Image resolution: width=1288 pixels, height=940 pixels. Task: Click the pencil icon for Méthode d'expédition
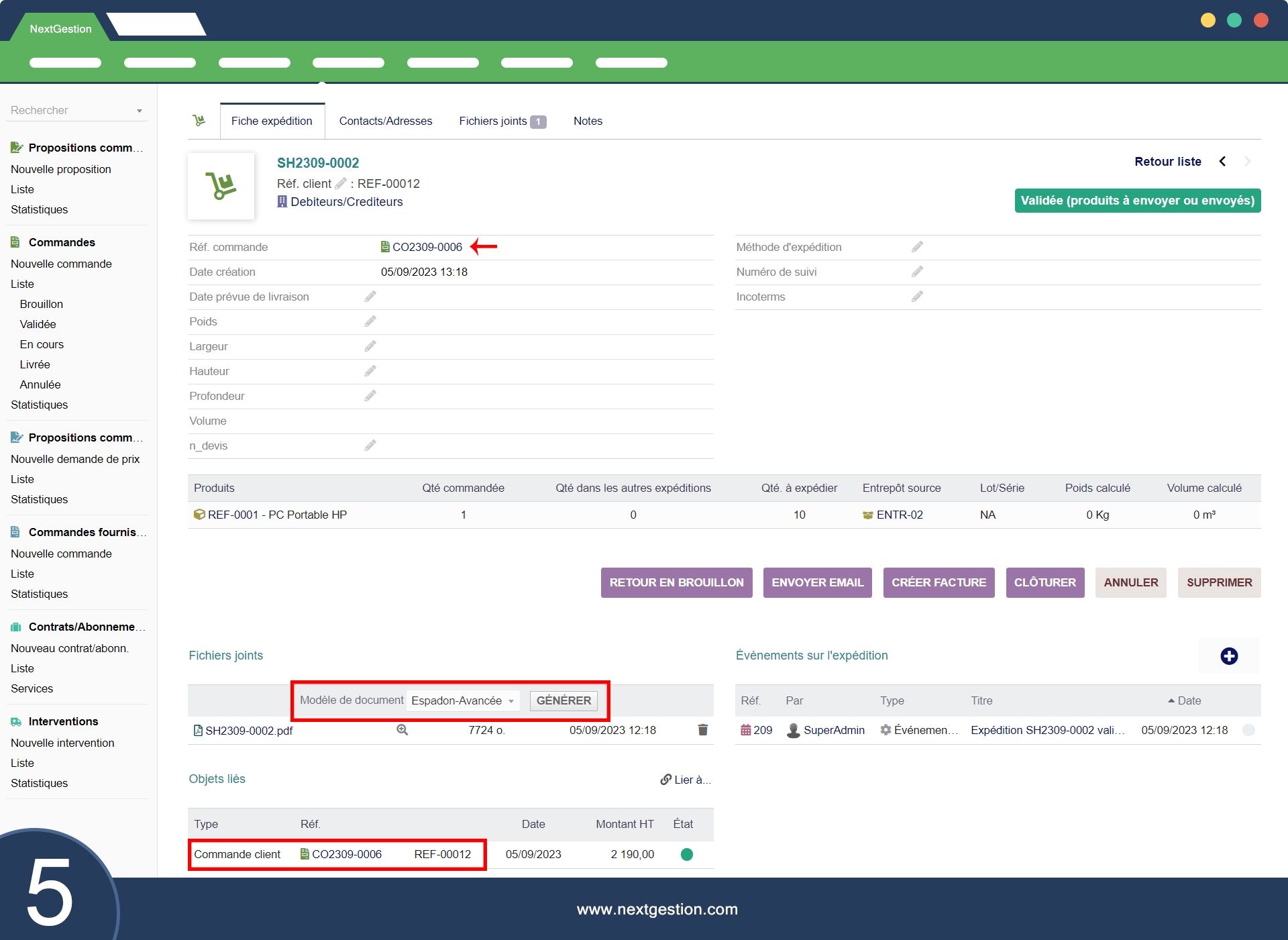coord(917,247)
